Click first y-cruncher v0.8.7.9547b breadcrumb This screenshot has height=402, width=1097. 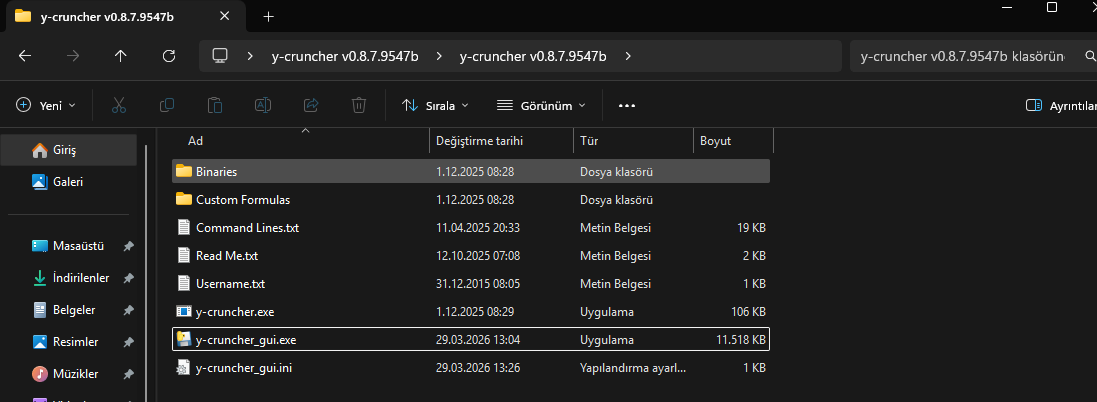tap(345, 56)
